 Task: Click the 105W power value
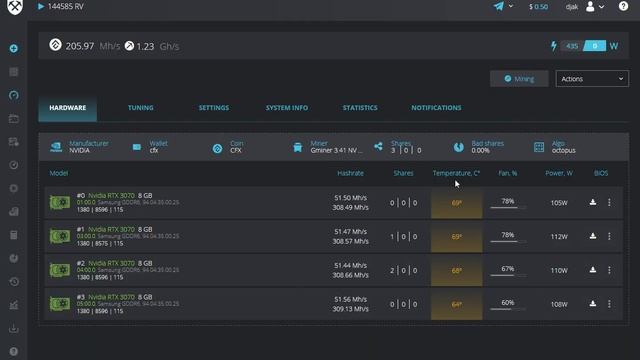pos(559,203)
